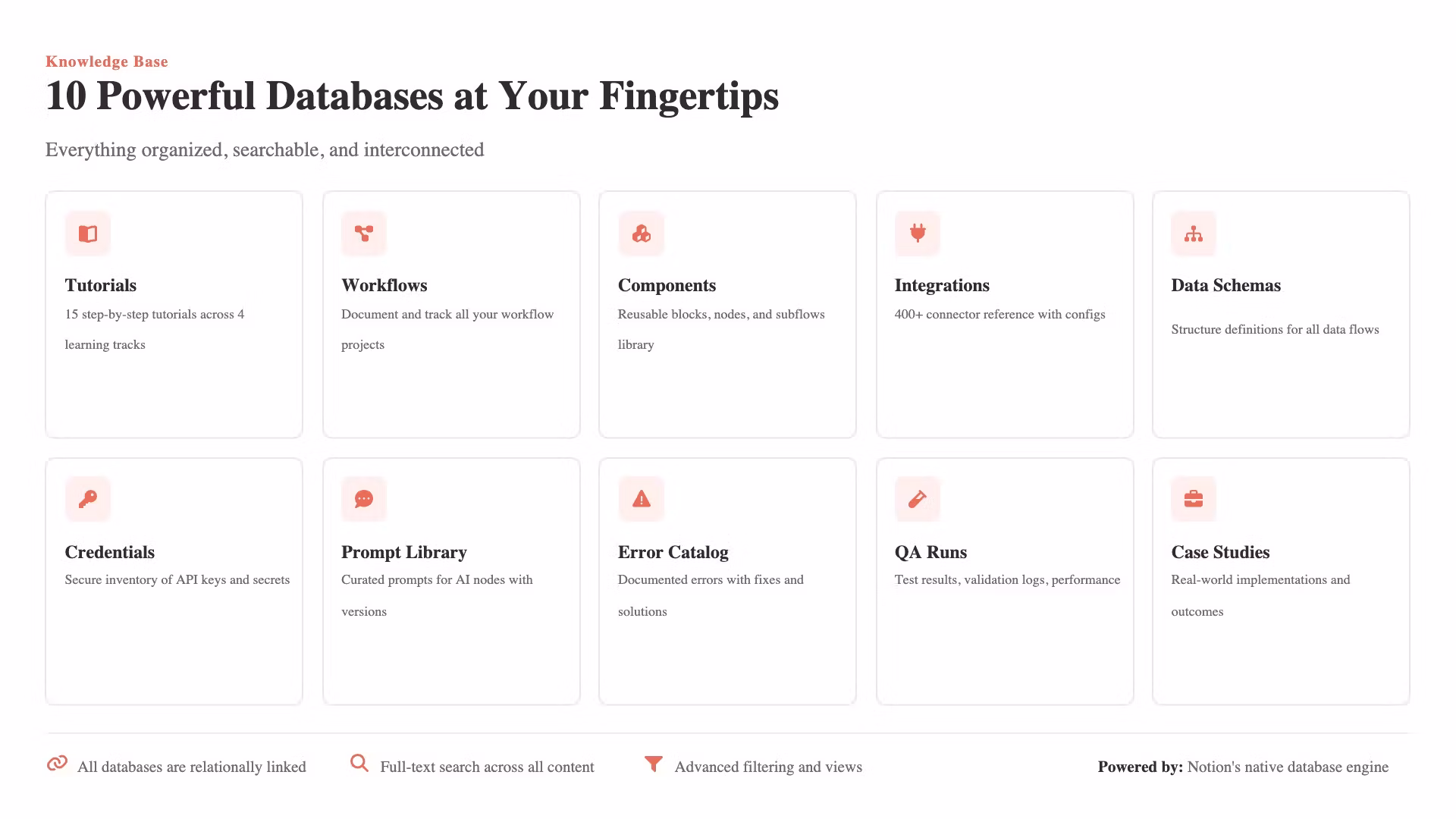1456x819 pixels.
Task: Click the Integrations plug icon
Action: pyautogui.click(x=918, y=234)
